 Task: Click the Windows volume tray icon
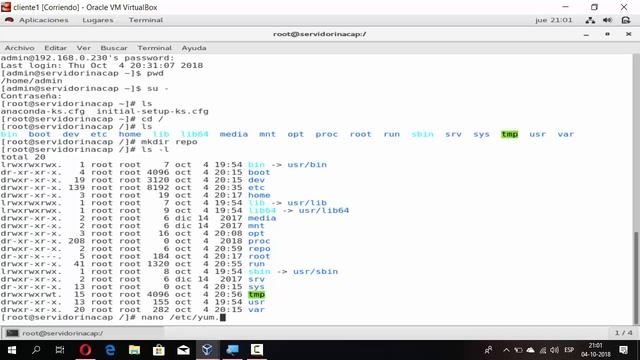554,350
